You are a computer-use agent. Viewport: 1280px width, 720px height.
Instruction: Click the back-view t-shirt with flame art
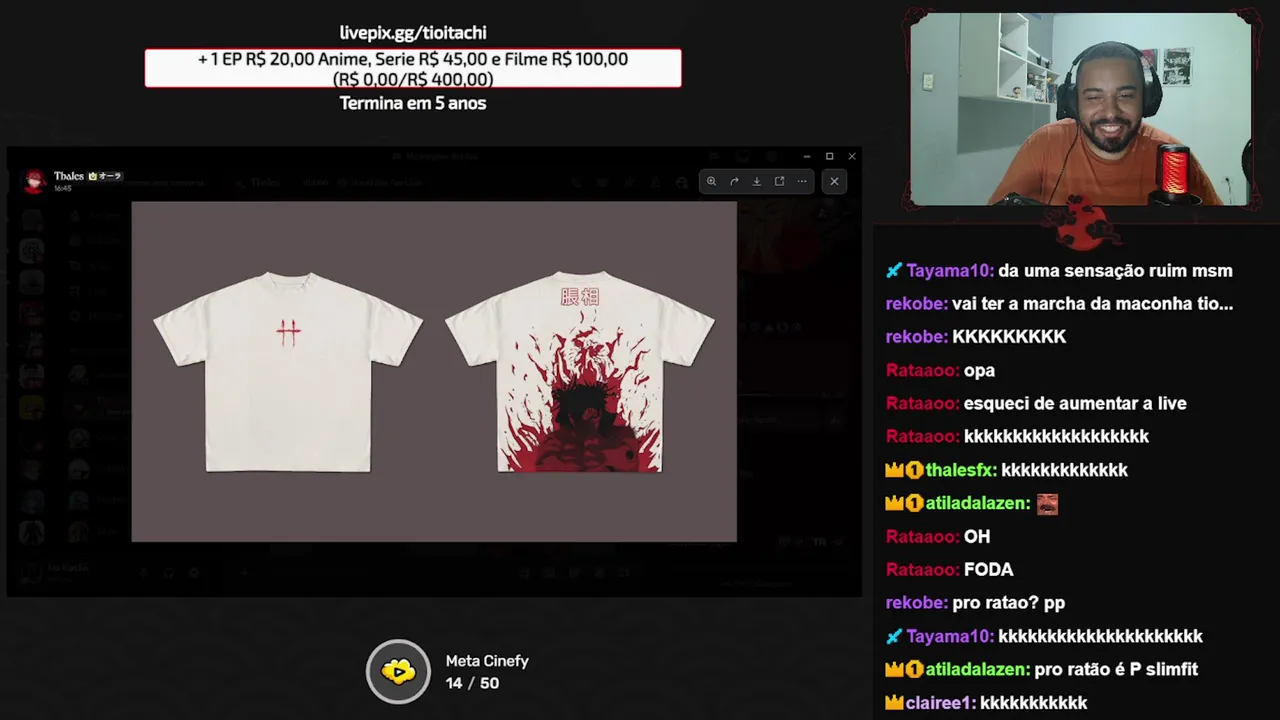580,372
